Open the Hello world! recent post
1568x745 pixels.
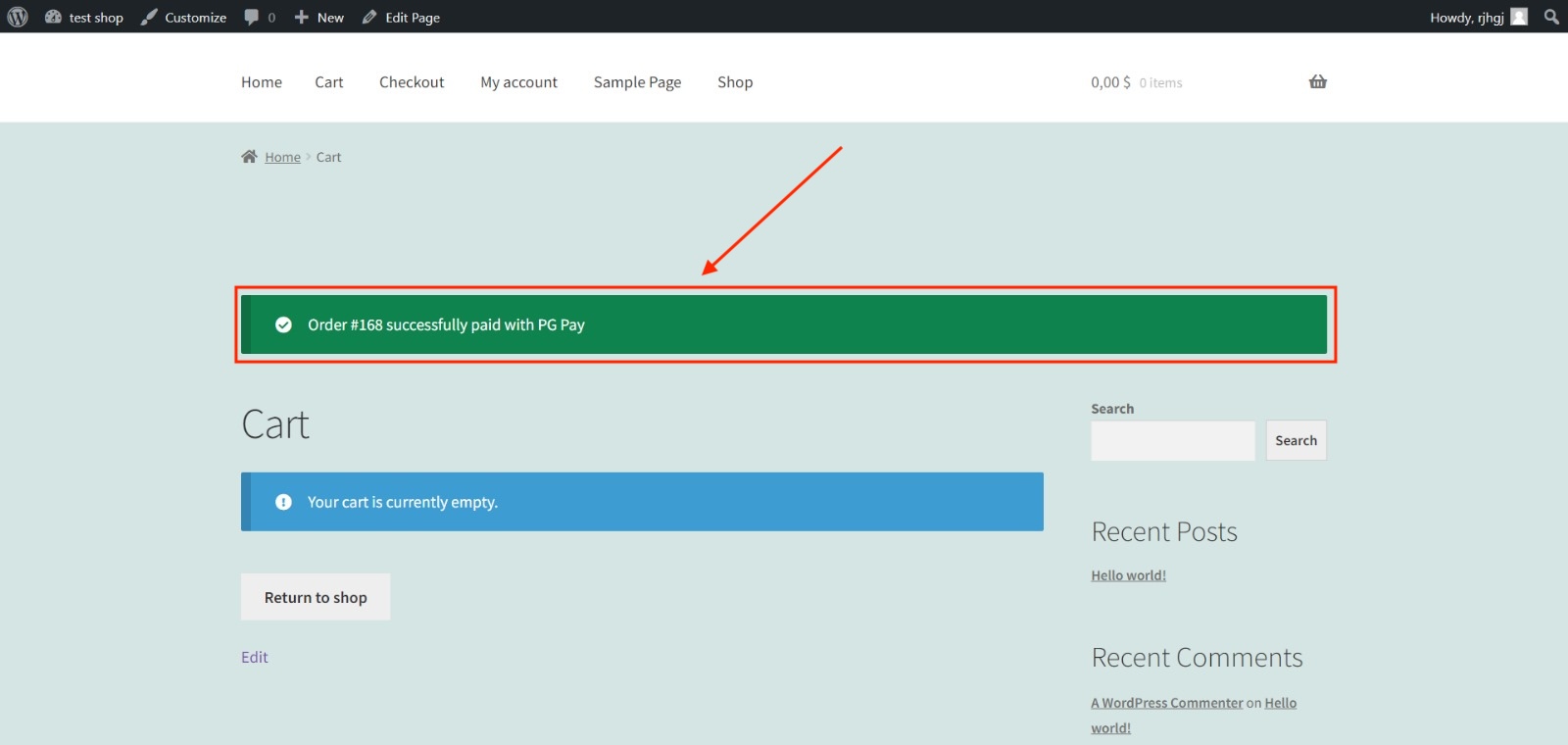coord(1128,575)
